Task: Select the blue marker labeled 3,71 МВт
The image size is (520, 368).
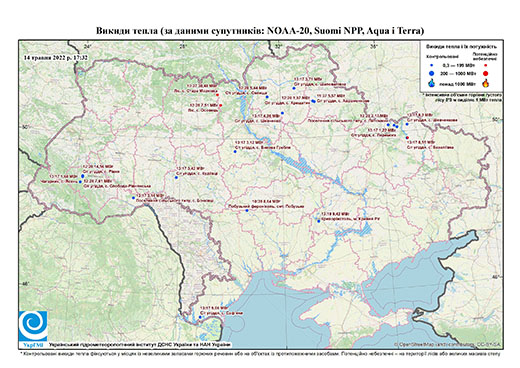Action: 294,88
